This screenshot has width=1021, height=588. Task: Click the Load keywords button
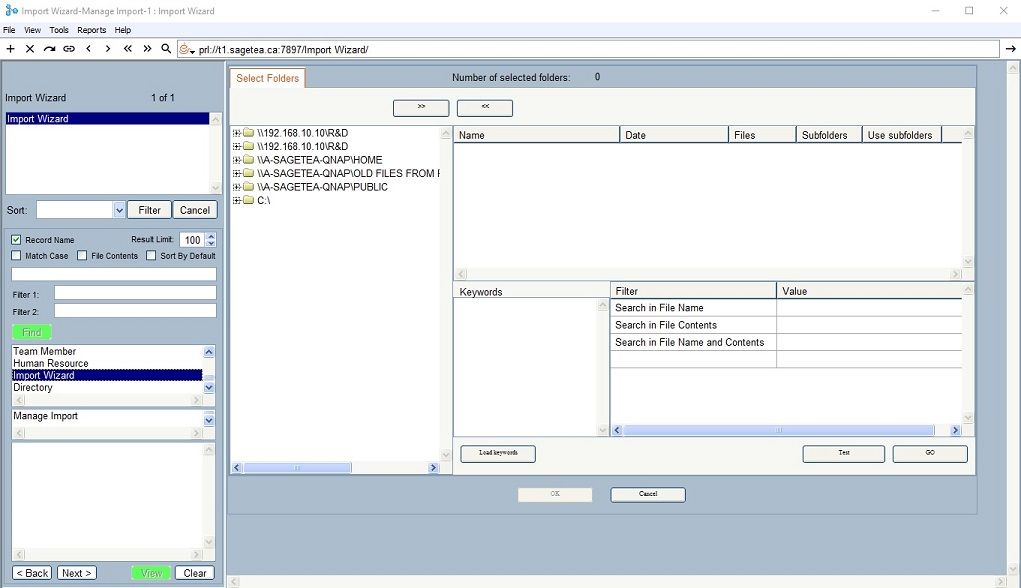tap(498, 453)
